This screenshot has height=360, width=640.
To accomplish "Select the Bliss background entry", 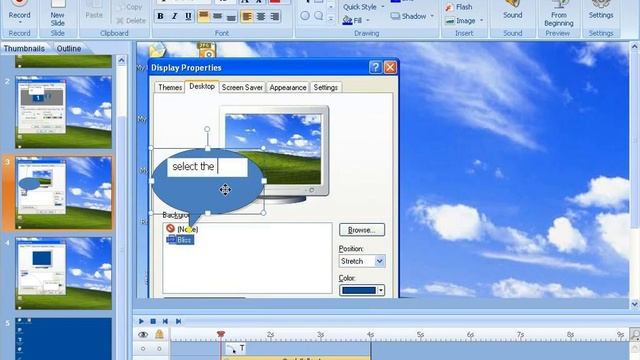I will point(180,240).
